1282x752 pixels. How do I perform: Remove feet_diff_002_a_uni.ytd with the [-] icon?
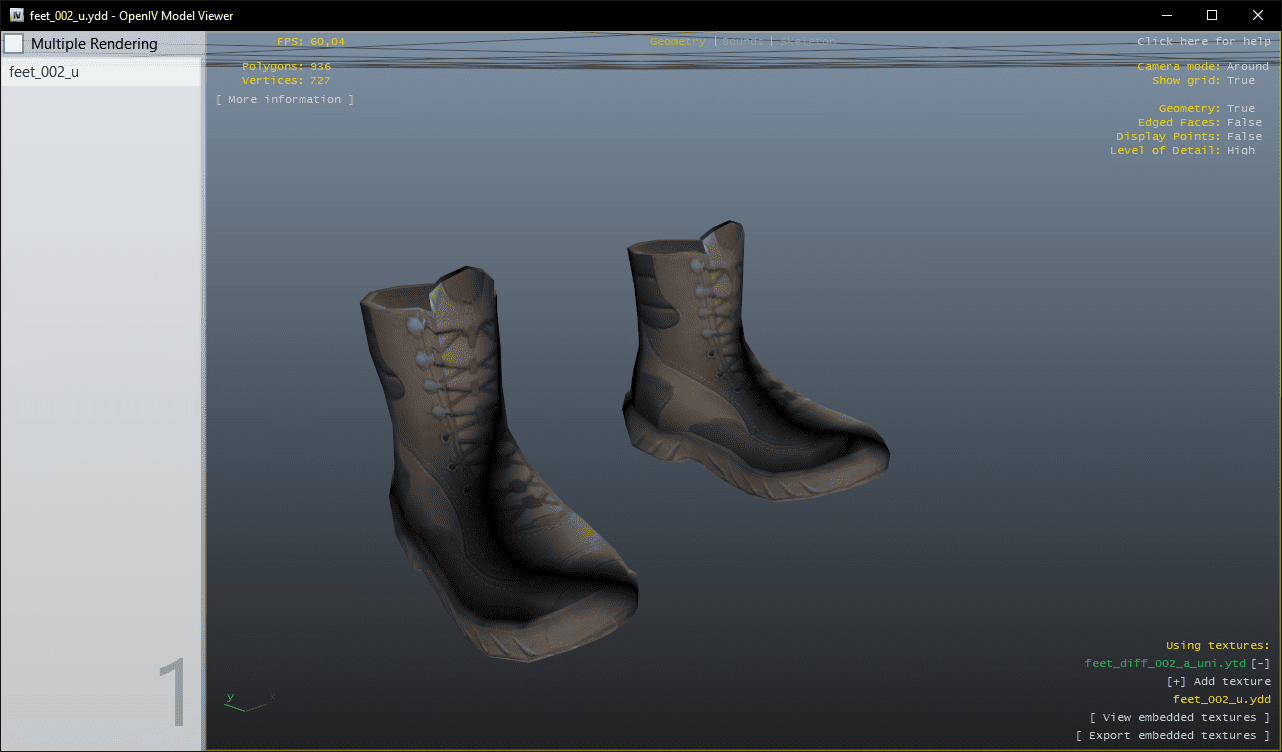pyautogui.click(x=1261, y=664)
